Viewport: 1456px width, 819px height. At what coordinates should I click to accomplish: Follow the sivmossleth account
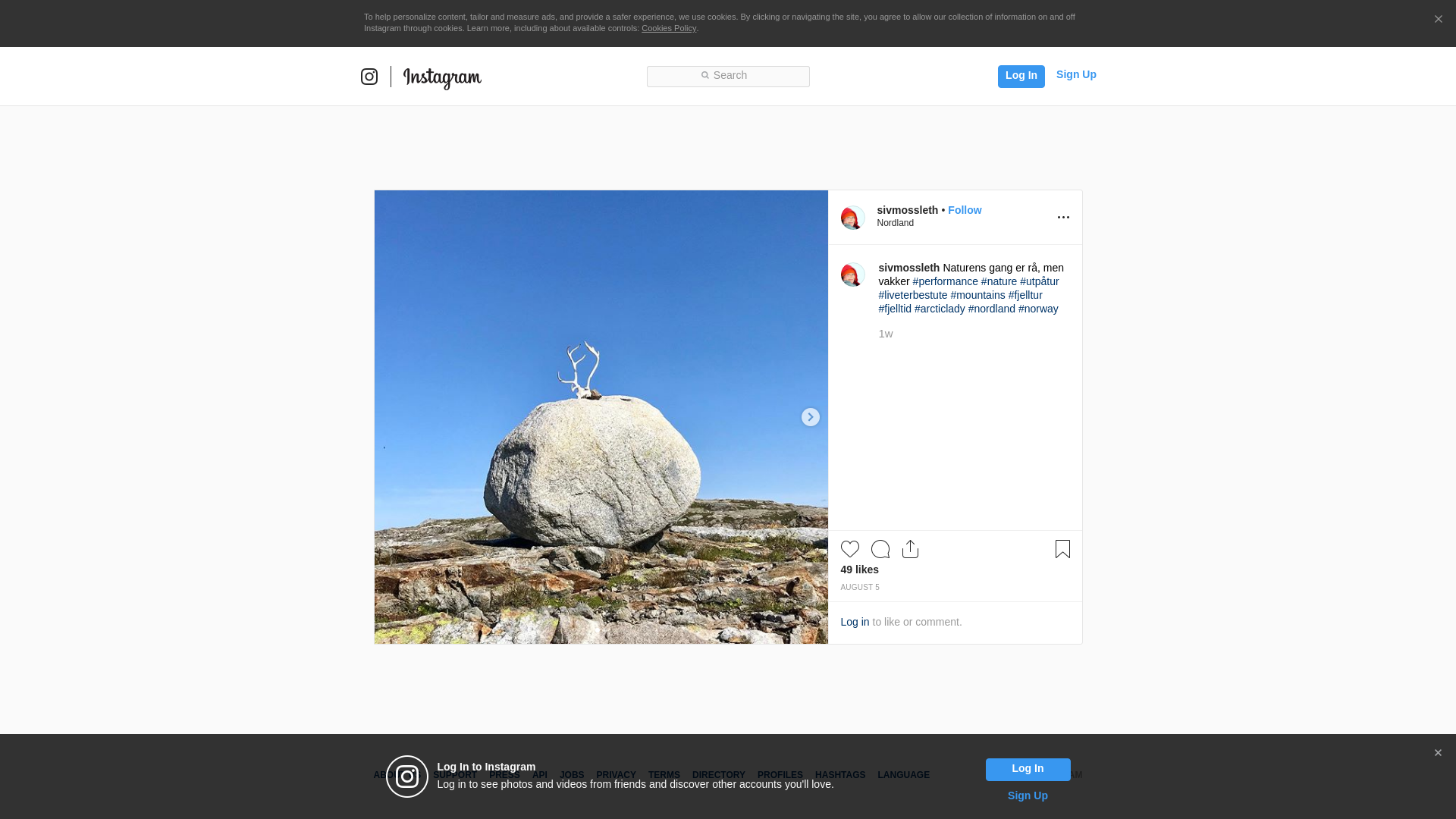964,210
